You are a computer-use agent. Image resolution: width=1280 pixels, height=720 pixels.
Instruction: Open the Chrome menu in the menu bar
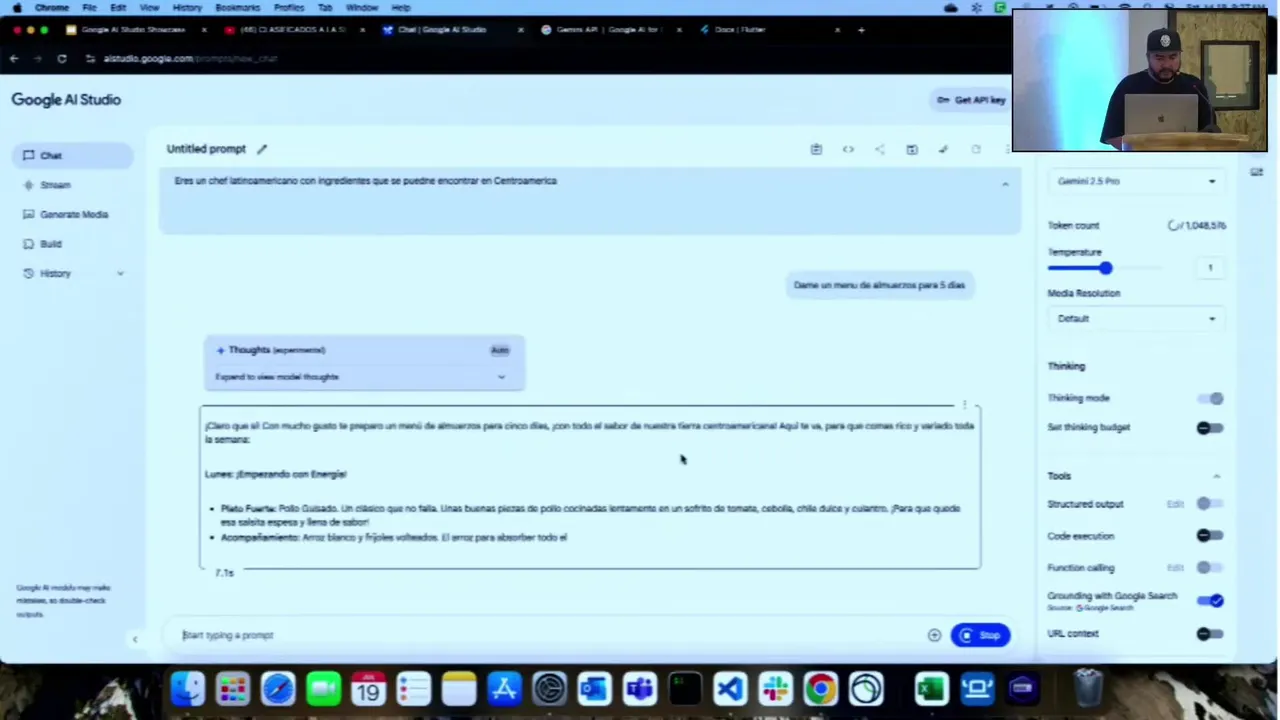(52, 7)
